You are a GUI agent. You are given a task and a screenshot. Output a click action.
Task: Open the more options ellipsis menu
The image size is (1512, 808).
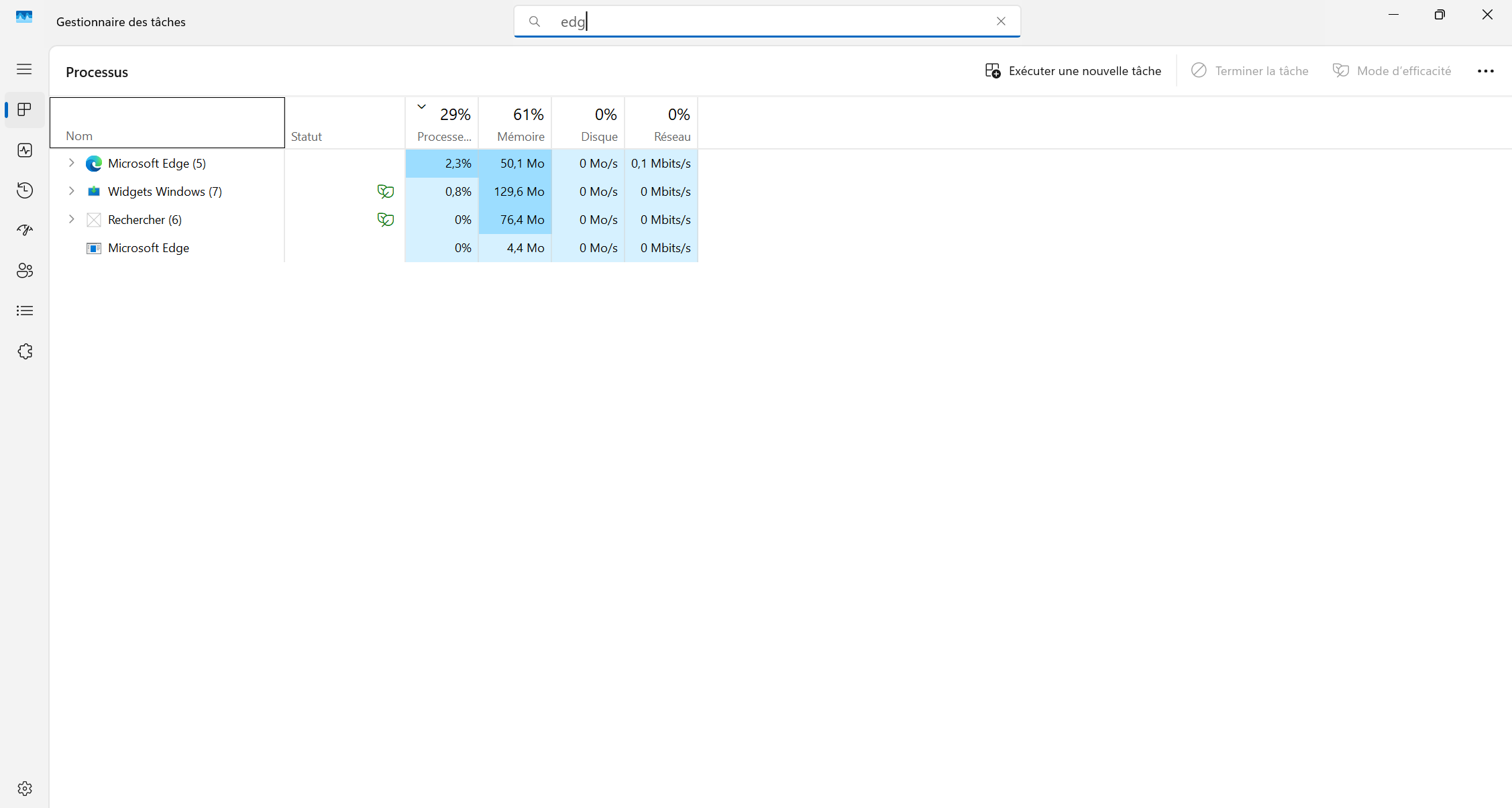pos(1486,71)
